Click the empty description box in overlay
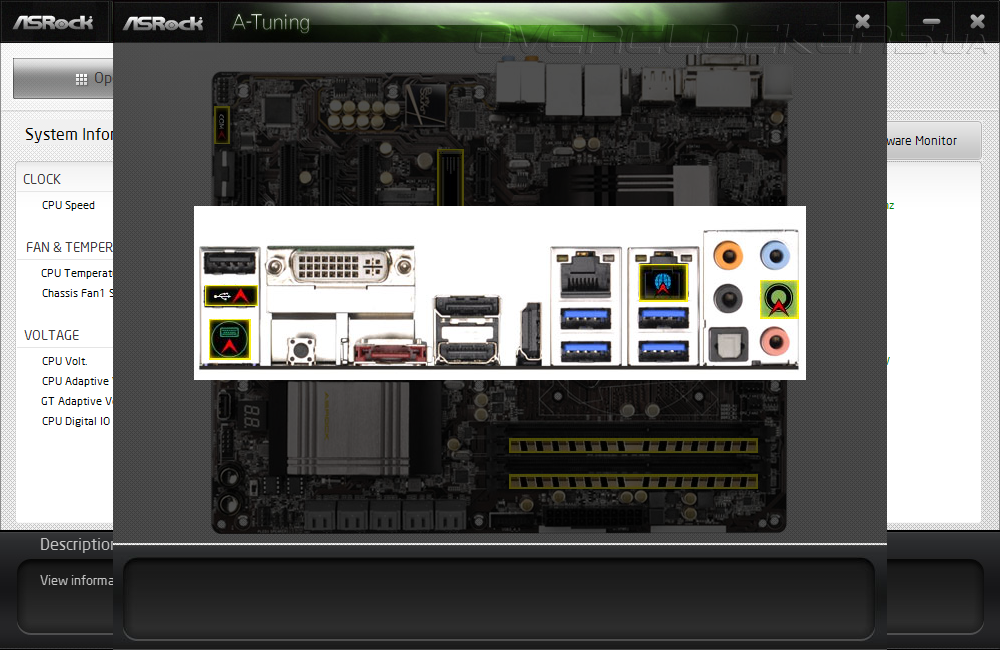Screen dimensions: 1000x650 pyautogui.click(x=499, y=599)
